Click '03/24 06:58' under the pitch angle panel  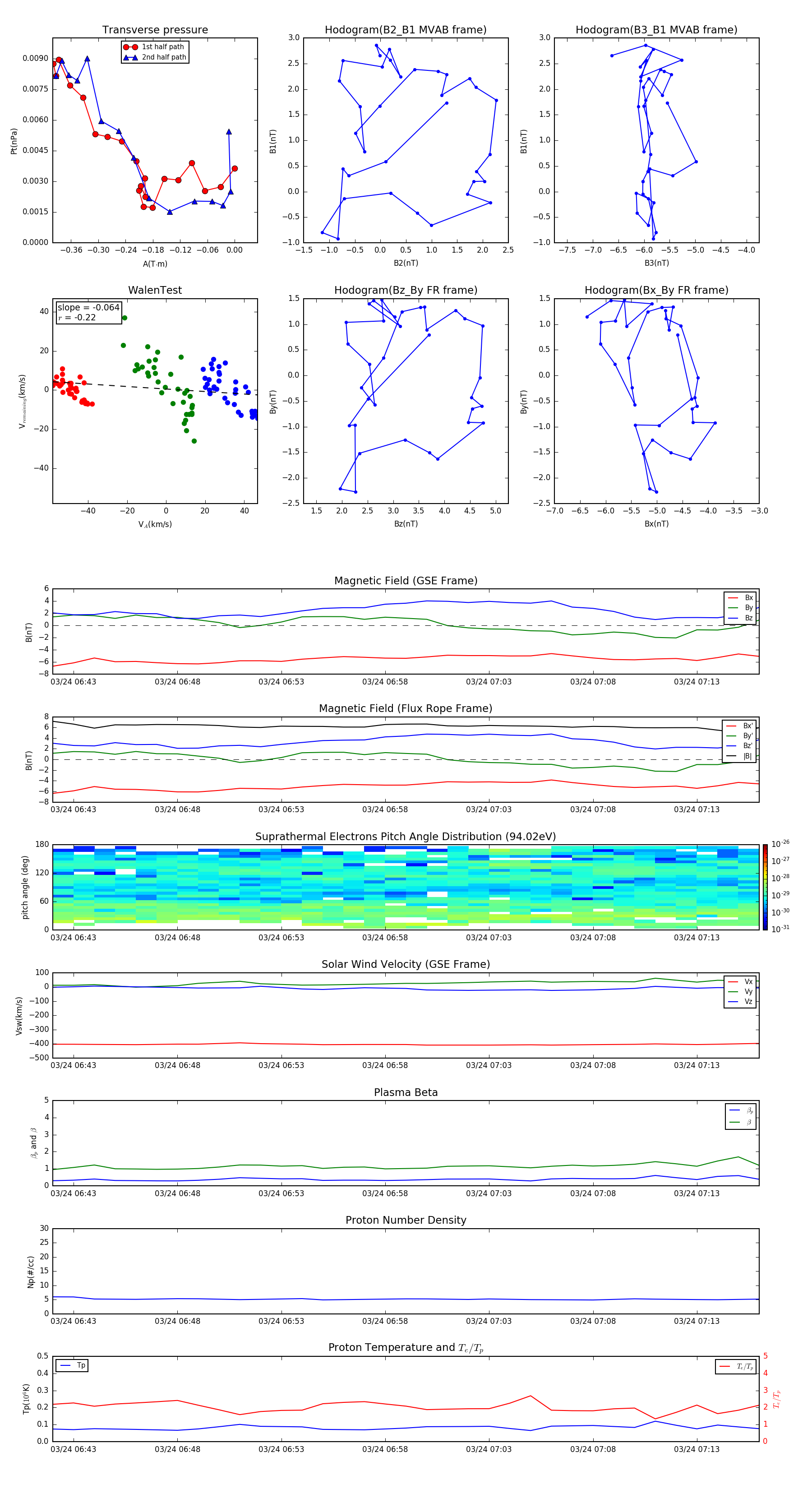tap(385, 938)
